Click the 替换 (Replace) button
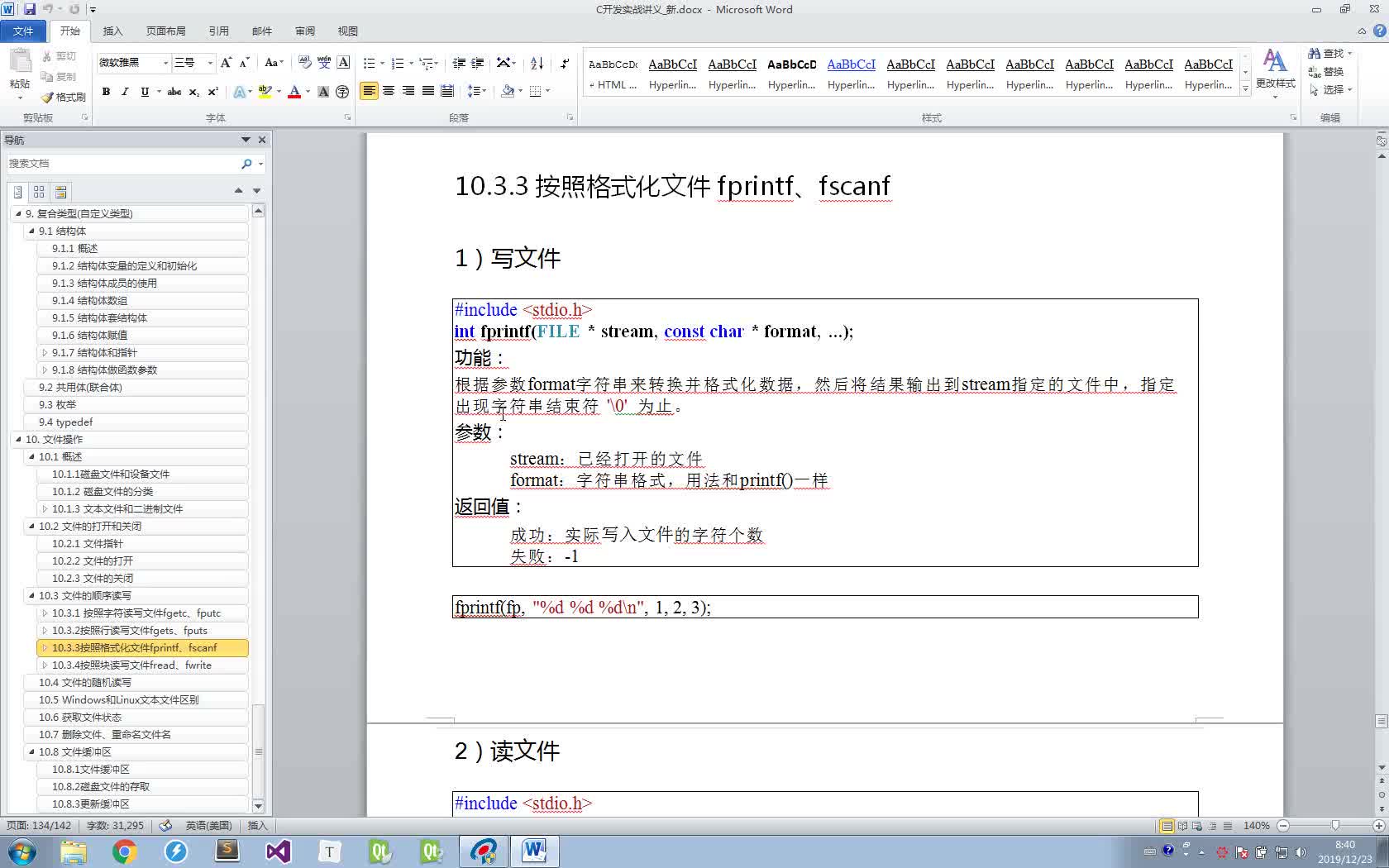The width and height of the screenshot is (1389, 868). (1326, 72)
